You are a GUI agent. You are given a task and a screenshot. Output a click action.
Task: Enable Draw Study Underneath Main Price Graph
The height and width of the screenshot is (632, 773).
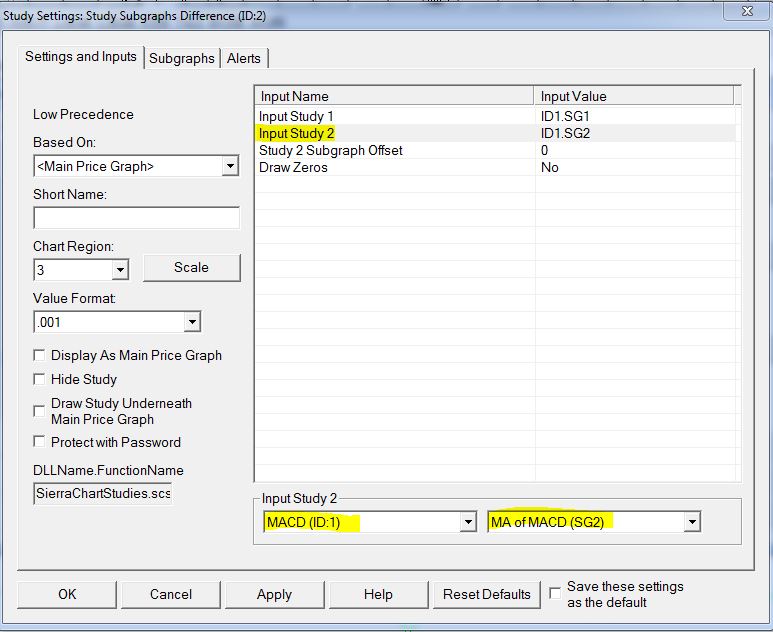[x=39, y=411]
